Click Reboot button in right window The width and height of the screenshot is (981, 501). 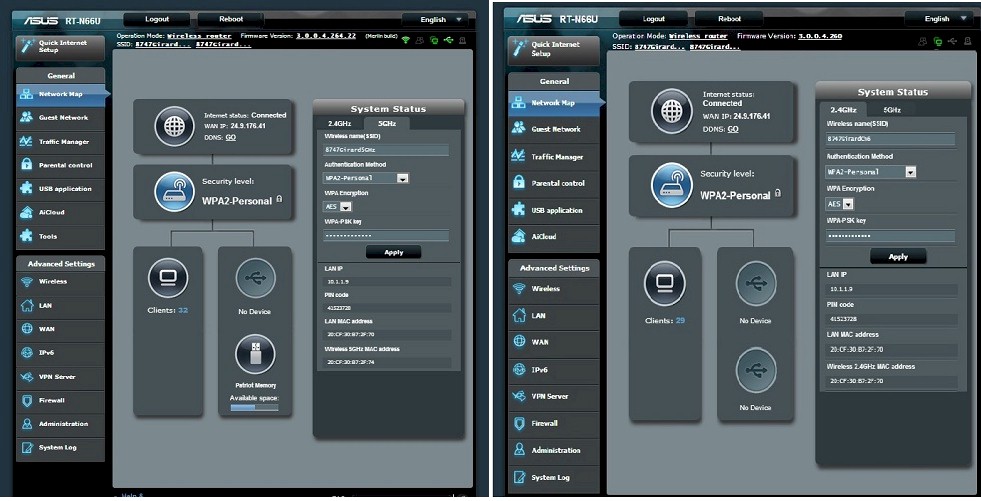click(729, 19)
